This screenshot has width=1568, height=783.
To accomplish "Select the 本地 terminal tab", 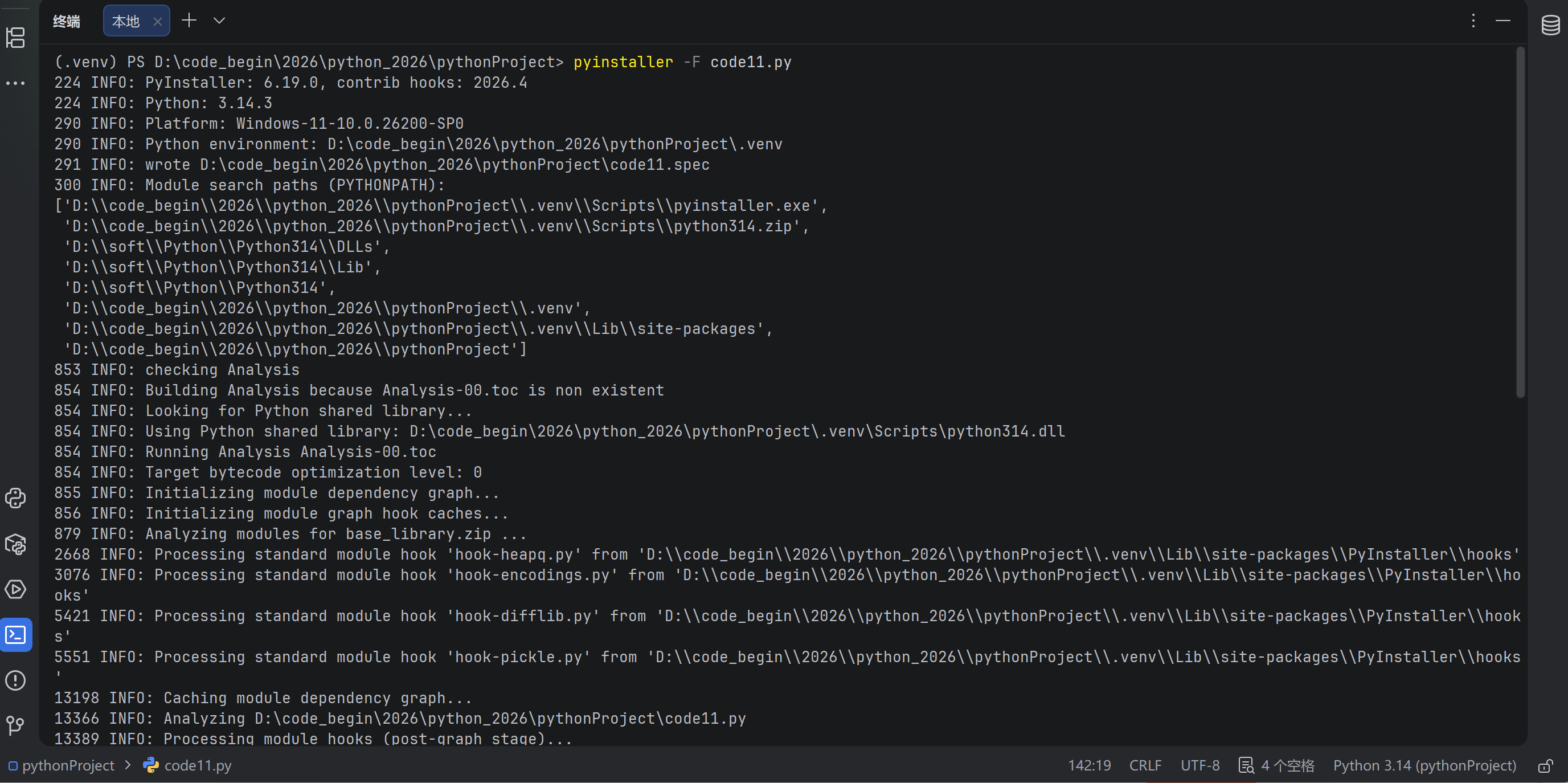I will [126, 21].
